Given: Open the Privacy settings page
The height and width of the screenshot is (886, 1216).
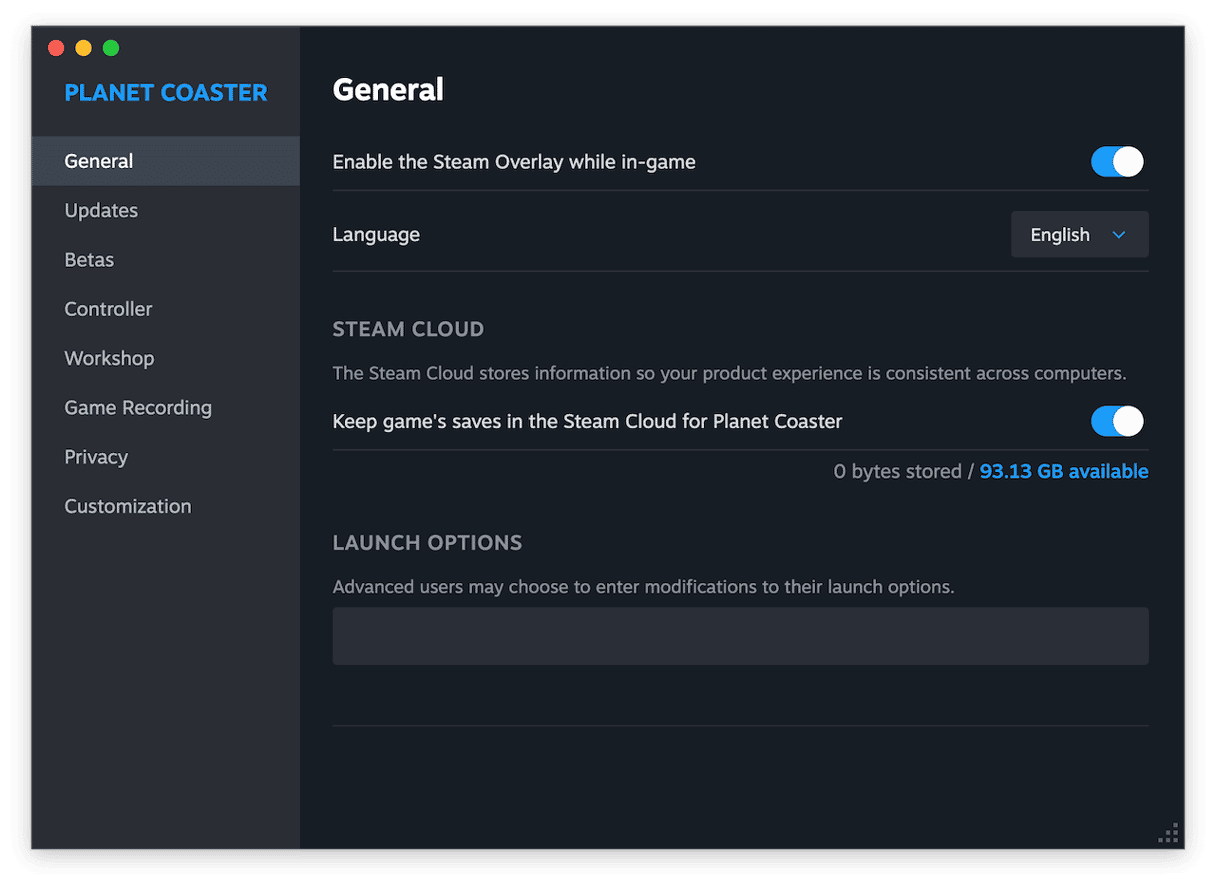Looking at the screenshot, I should (x=96, y=457).
